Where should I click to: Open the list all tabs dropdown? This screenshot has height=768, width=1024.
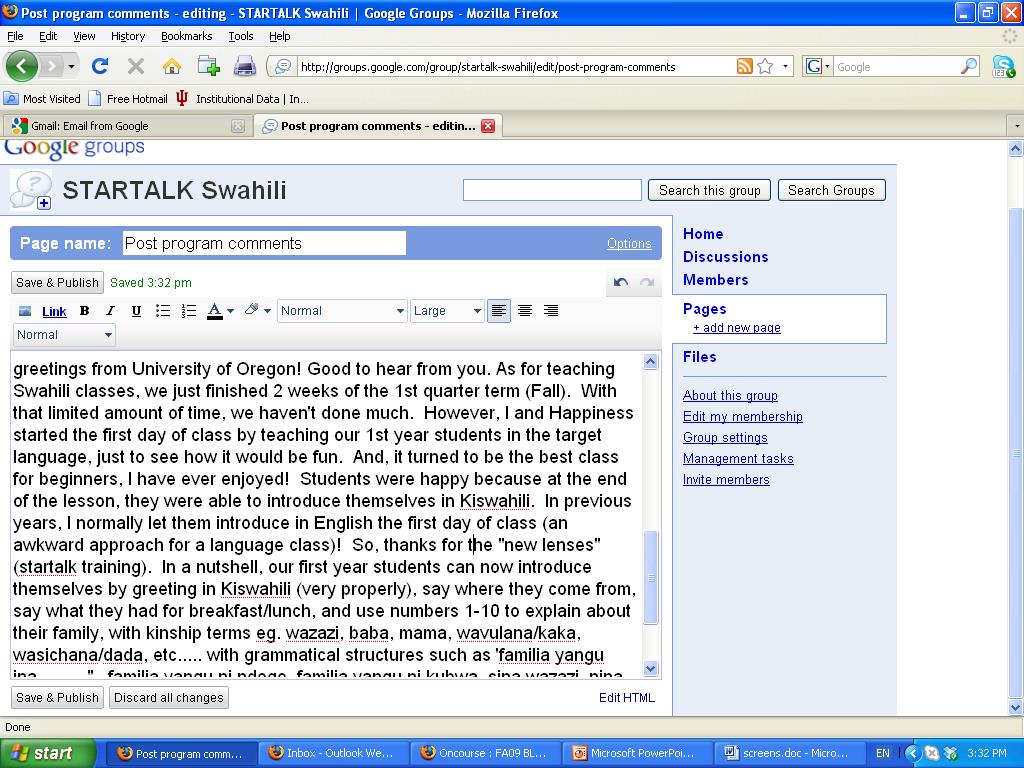pyautogui.click(x=1016, y=125)
